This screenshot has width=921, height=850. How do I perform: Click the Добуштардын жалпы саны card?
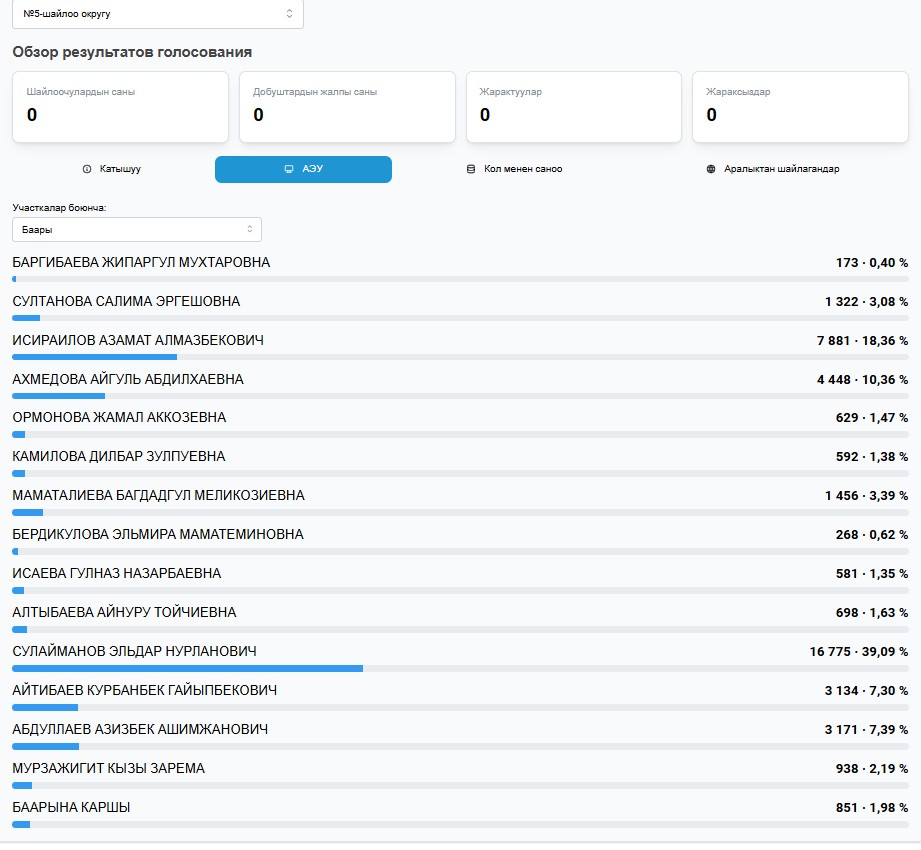click(x=347, y=106)
